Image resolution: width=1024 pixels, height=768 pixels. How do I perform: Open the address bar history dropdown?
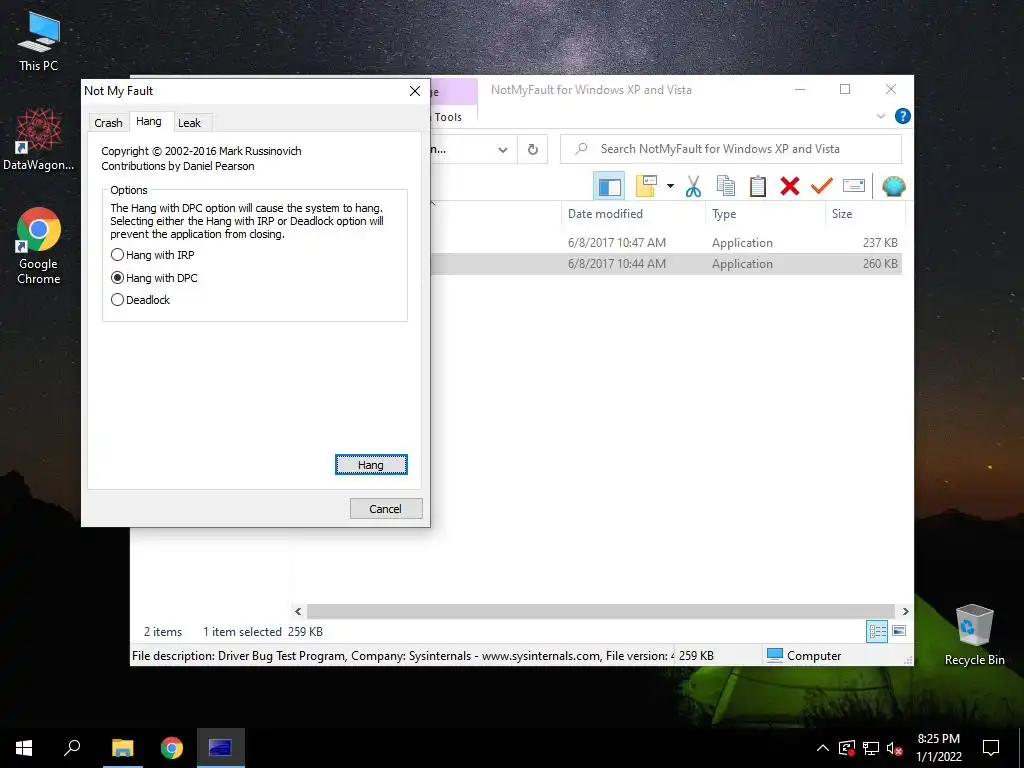(x=503, y=150)
